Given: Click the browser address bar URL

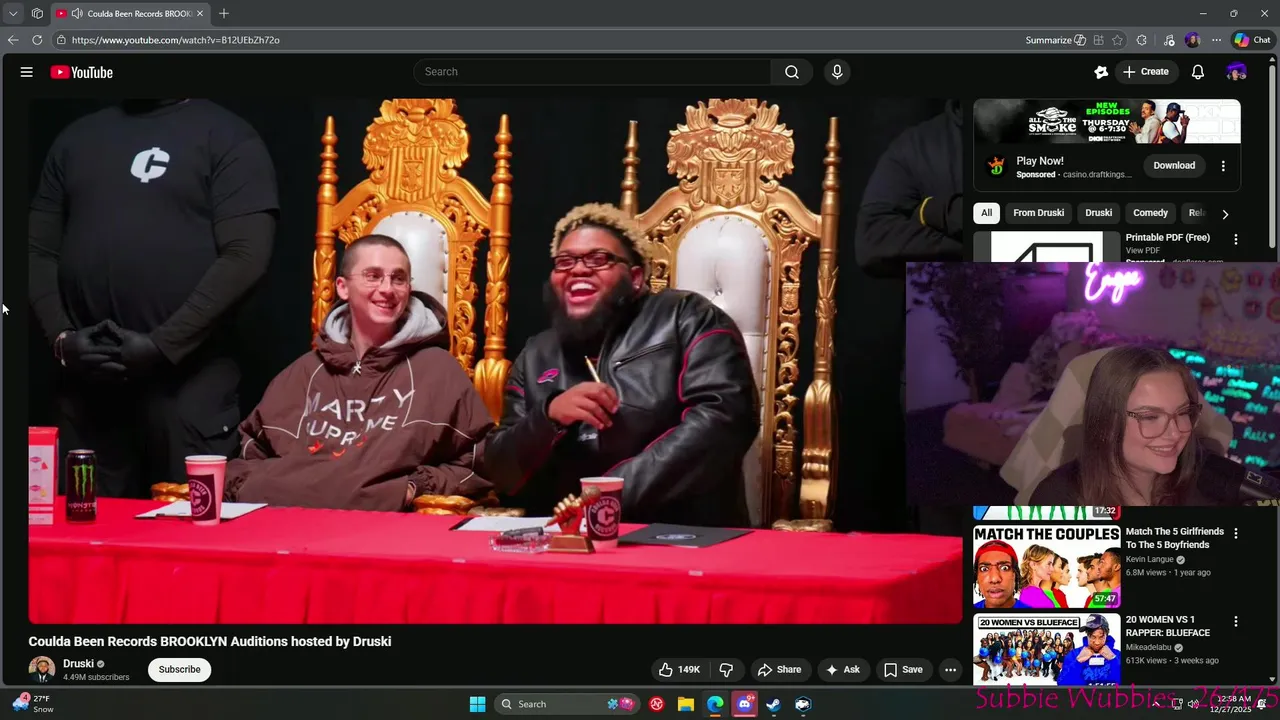Looking at the screenshot, I should click(176, 40).
